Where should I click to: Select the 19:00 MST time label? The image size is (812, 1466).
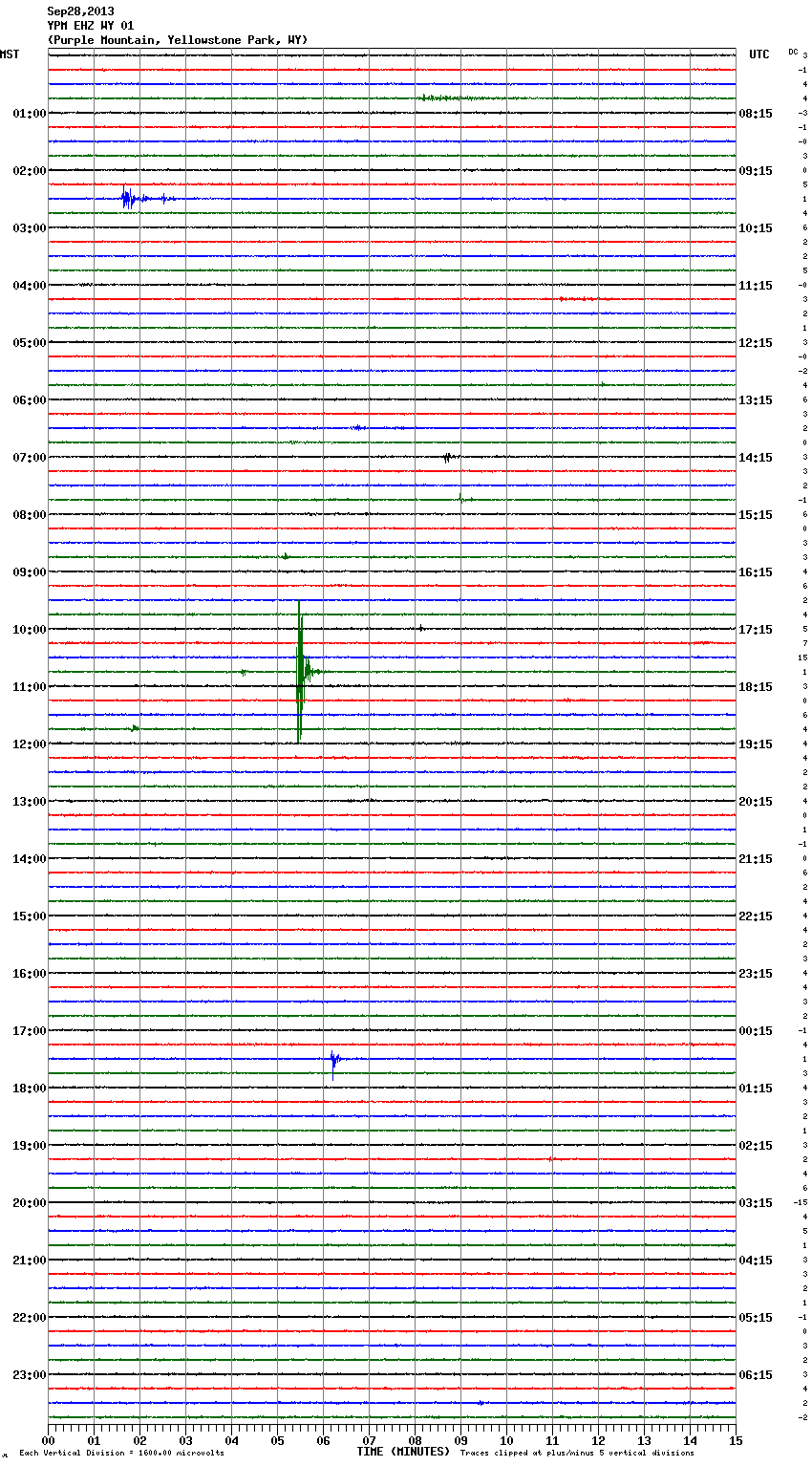pyautogui.click(x=30, y=1146)
